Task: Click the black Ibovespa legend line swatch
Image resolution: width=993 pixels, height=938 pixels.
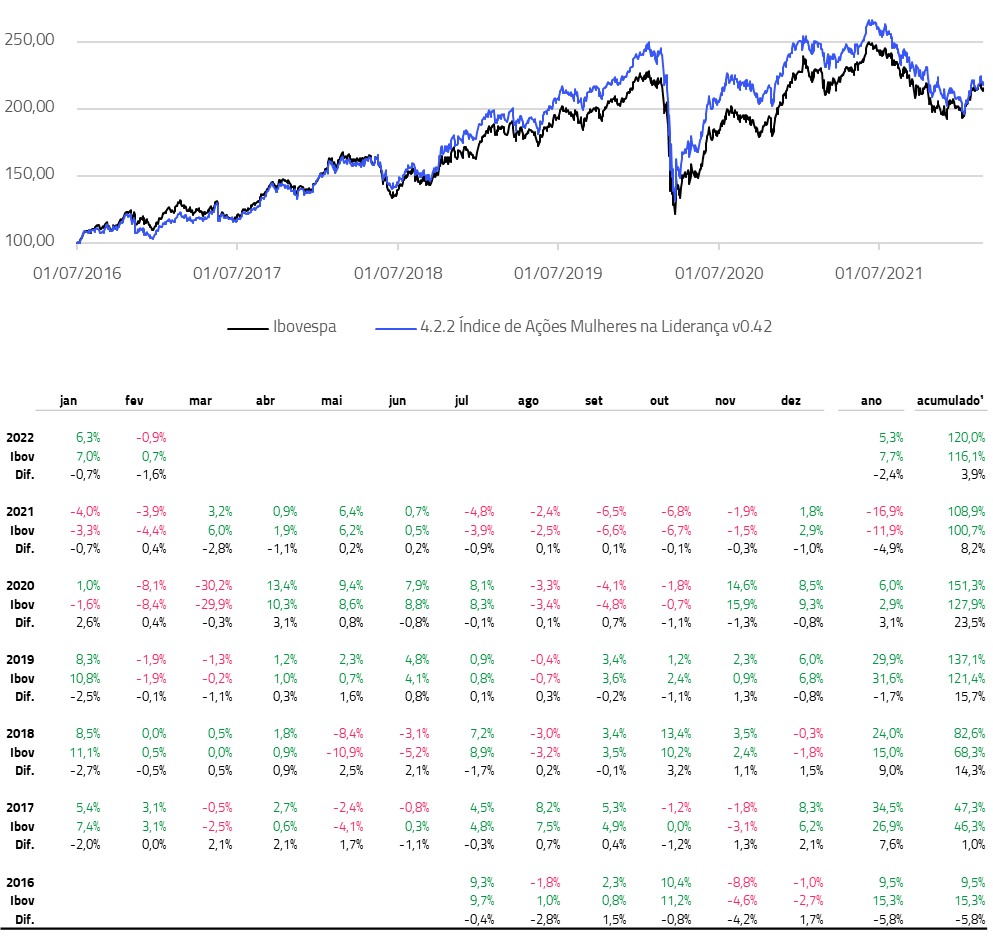Action: 247,327
